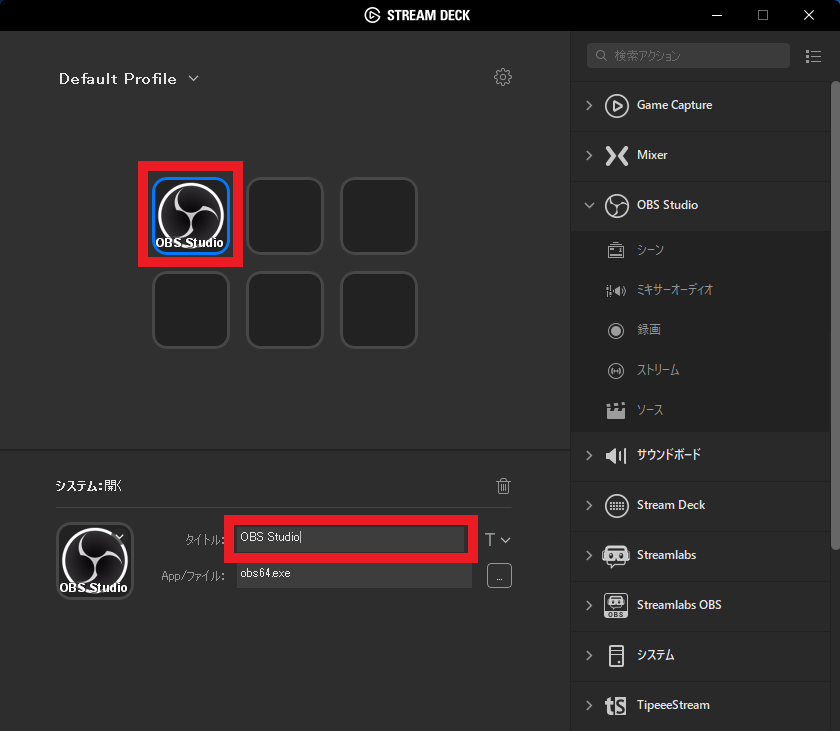Click the TipeeeStream label
The height and width of the screenshot is (731, 840).
[673, 705]
